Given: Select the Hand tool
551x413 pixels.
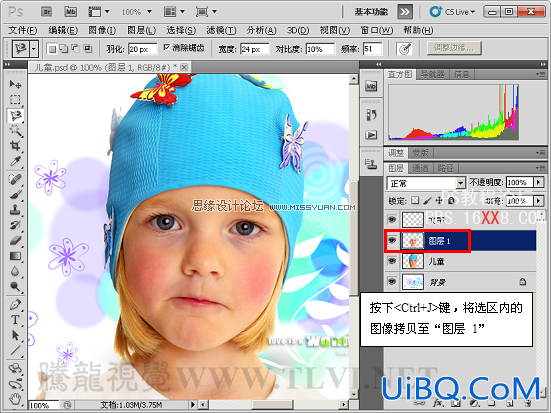Looking at the screenshot, I should (x=15, y=398).
